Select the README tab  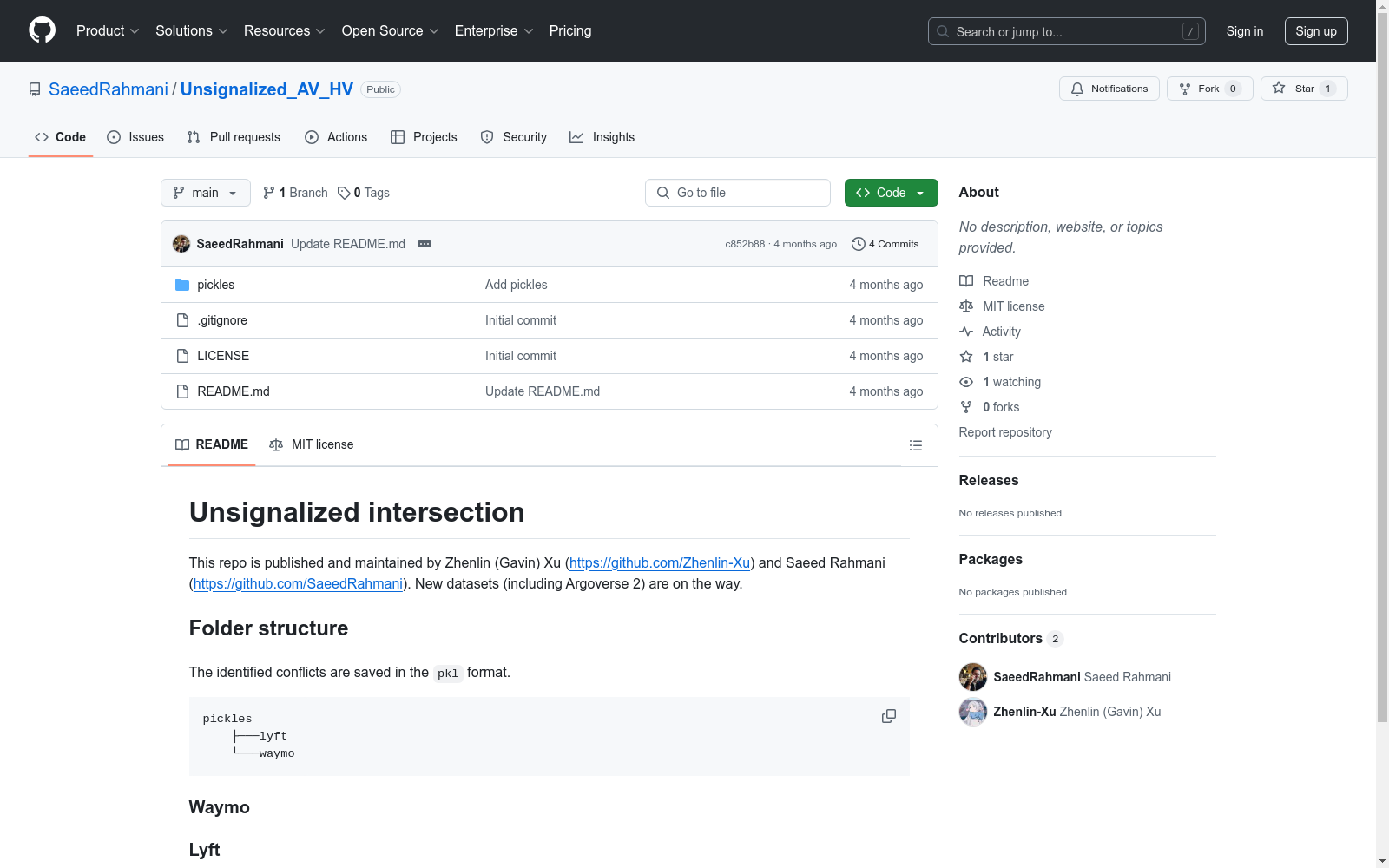coord(212,444)
